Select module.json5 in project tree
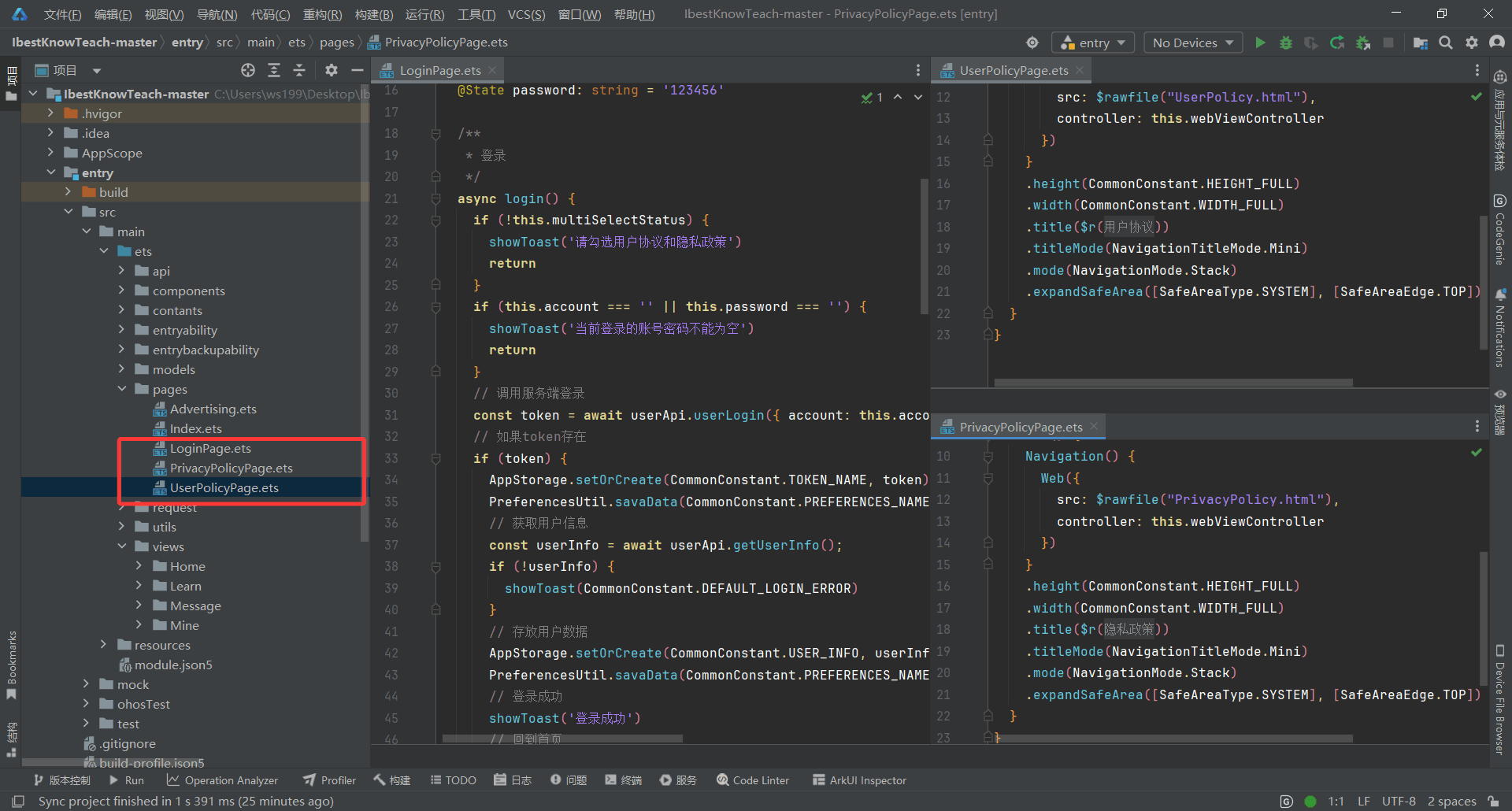 tap(165, 665)
